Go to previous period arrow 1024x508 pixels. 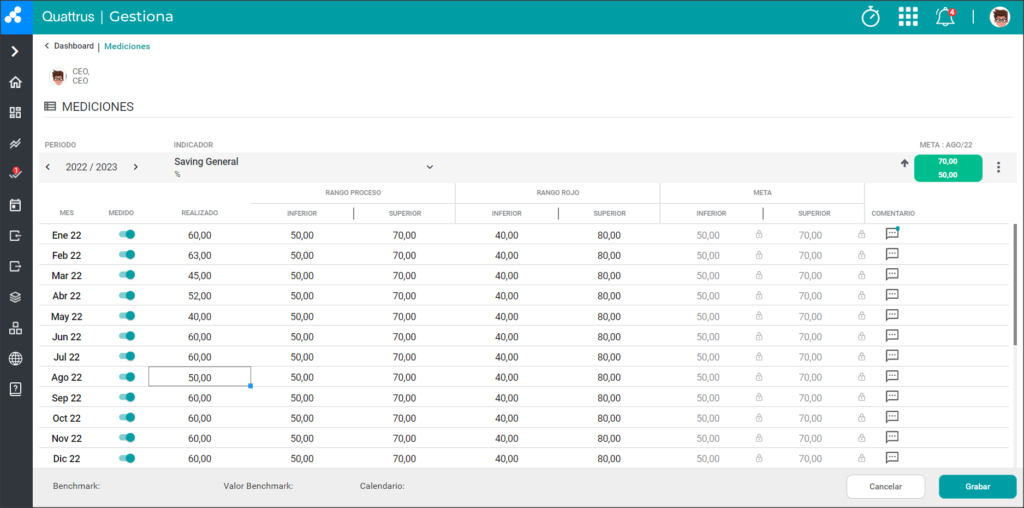48,167
